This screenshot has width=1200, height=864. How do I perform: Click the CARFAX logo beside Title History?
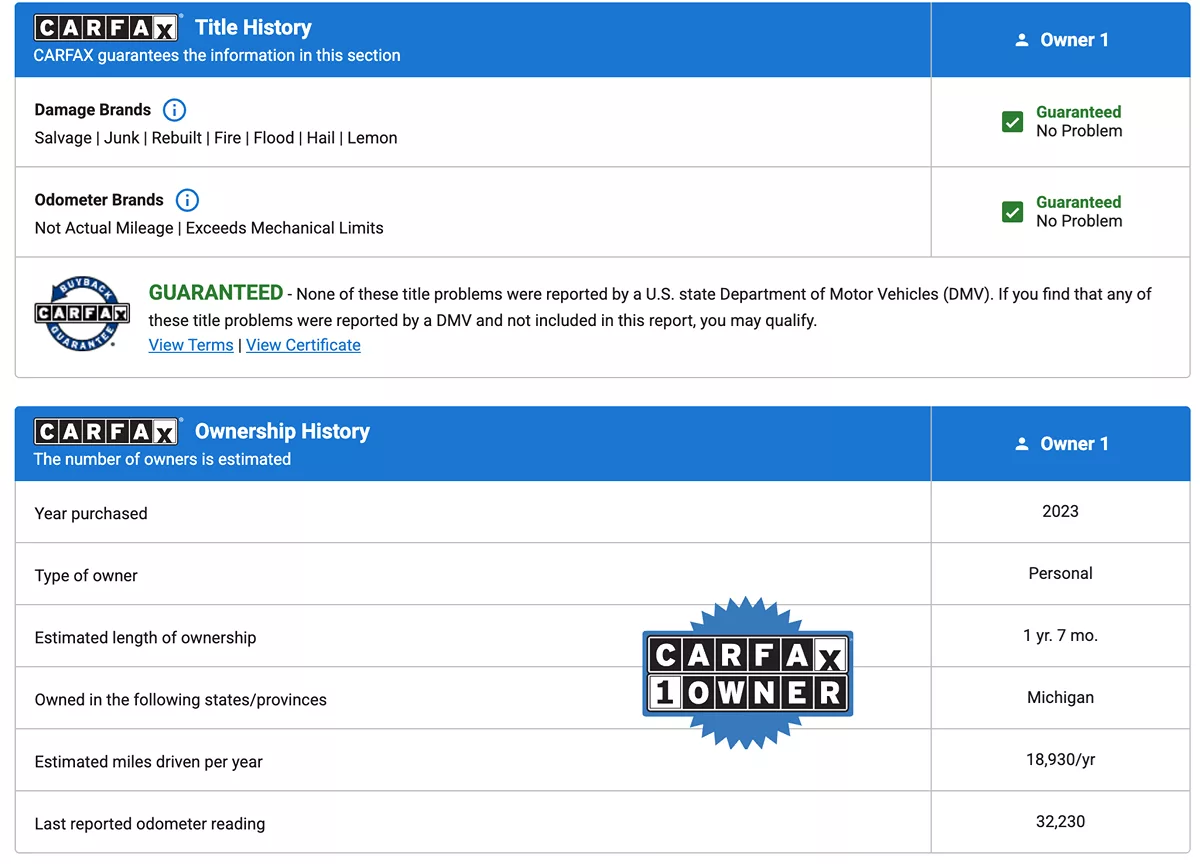tap(106, 28)
